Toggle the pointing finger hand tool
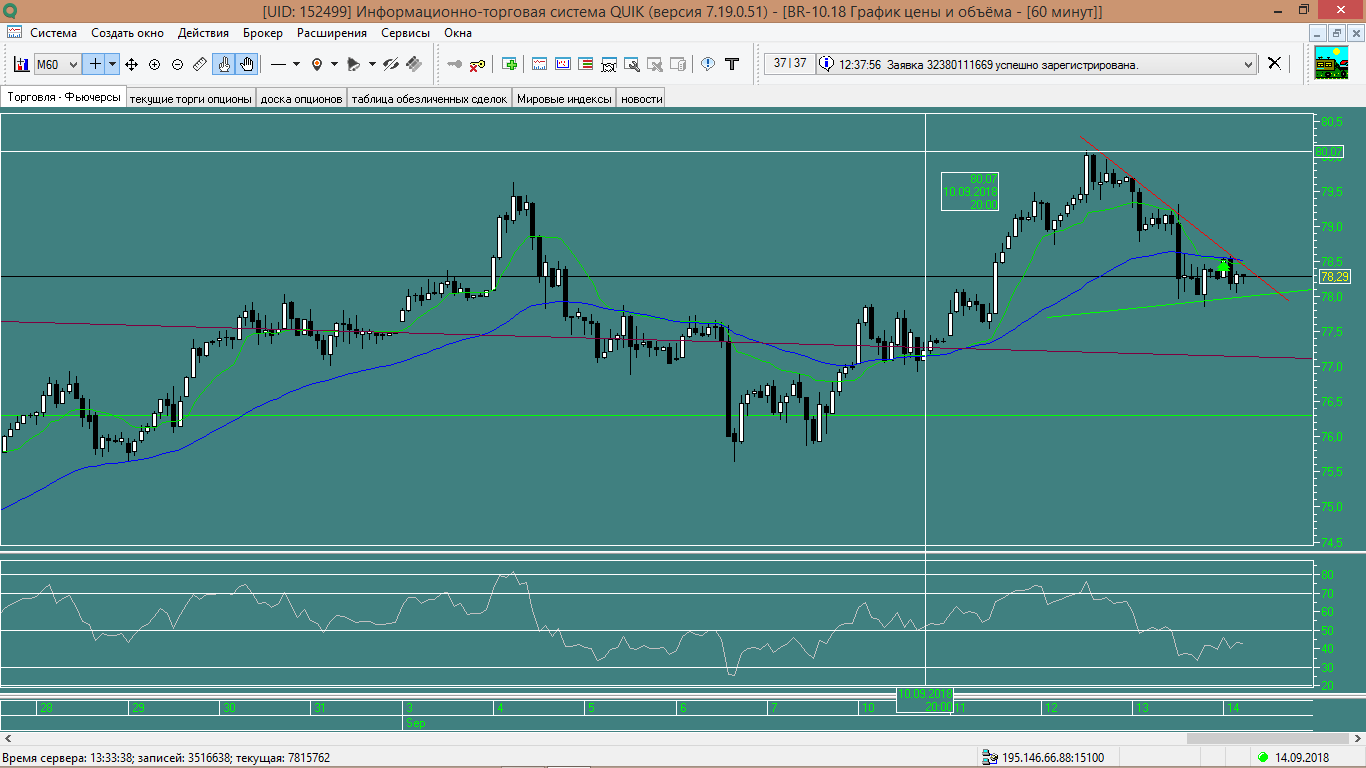 tap(224, 64)
